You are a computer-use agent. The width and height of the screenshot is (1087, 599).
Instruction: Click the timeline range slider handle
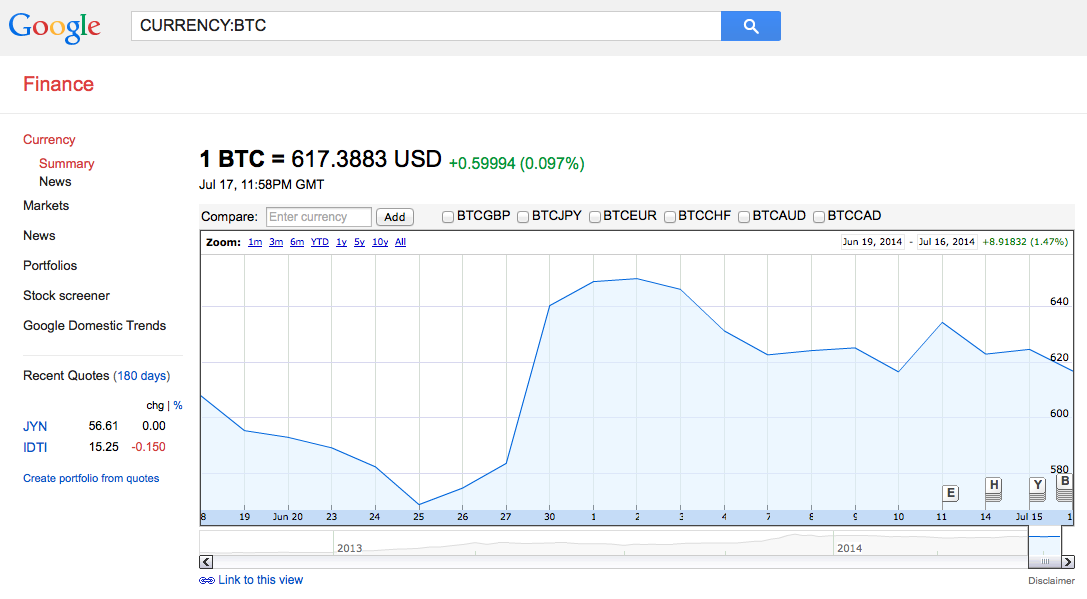[x=1045, y=562]
